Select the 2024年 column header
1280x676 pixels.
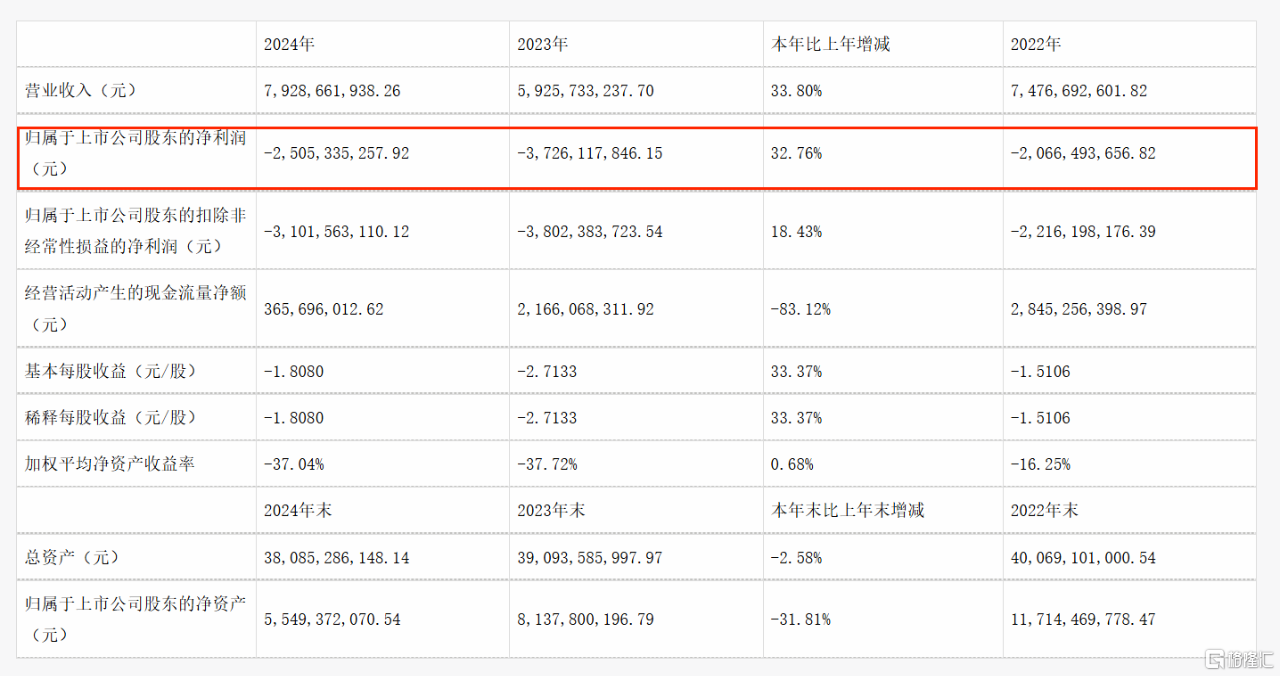click(x=289, y=44)
